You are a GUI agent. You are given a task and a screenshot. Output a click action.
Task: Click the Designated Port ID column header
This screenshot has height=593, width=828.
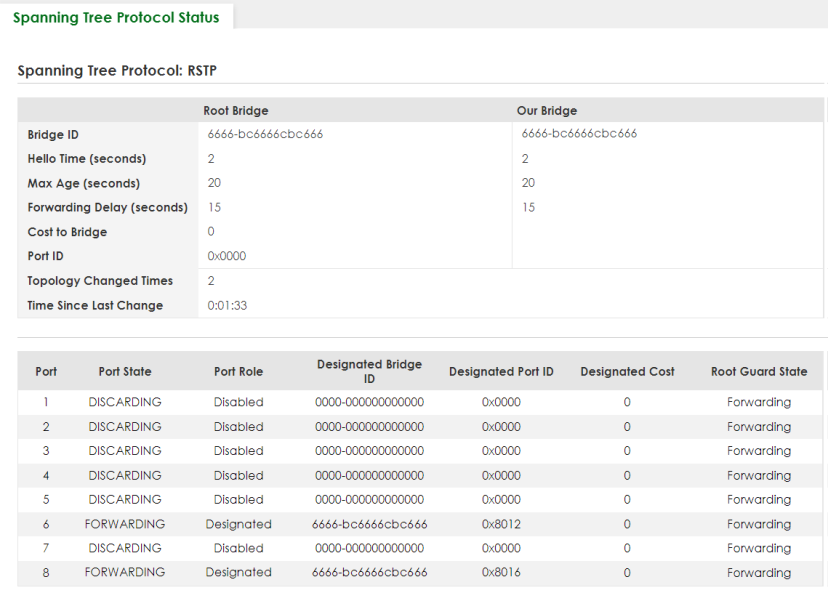[501, 372]
